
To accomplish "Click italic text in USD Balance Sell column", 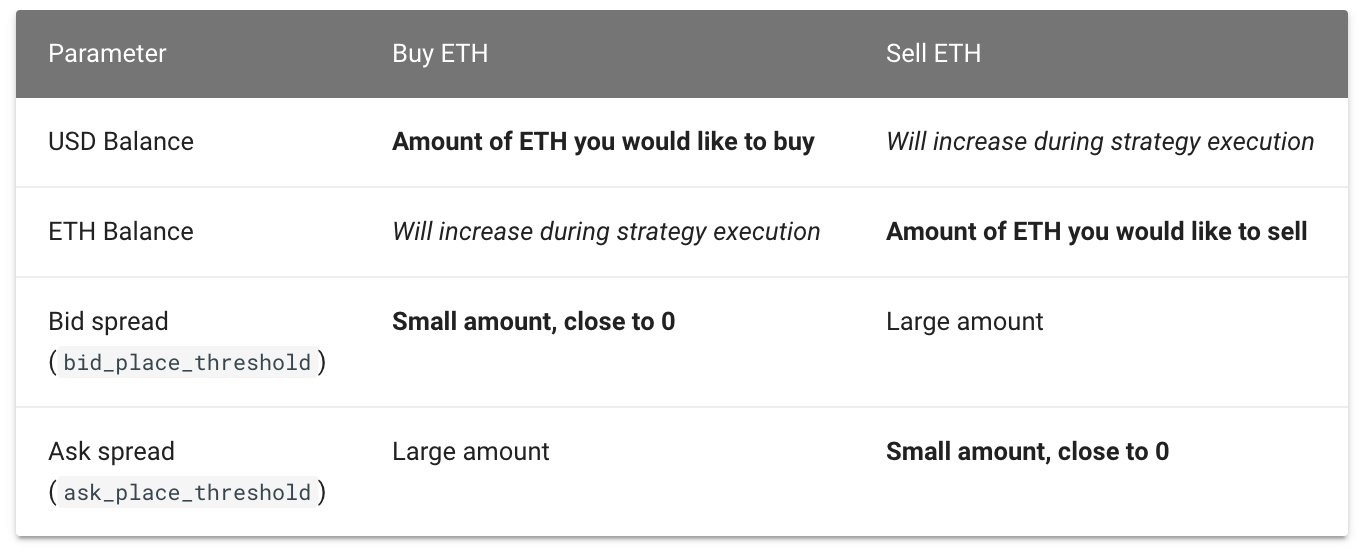I will pos(1100,142).
